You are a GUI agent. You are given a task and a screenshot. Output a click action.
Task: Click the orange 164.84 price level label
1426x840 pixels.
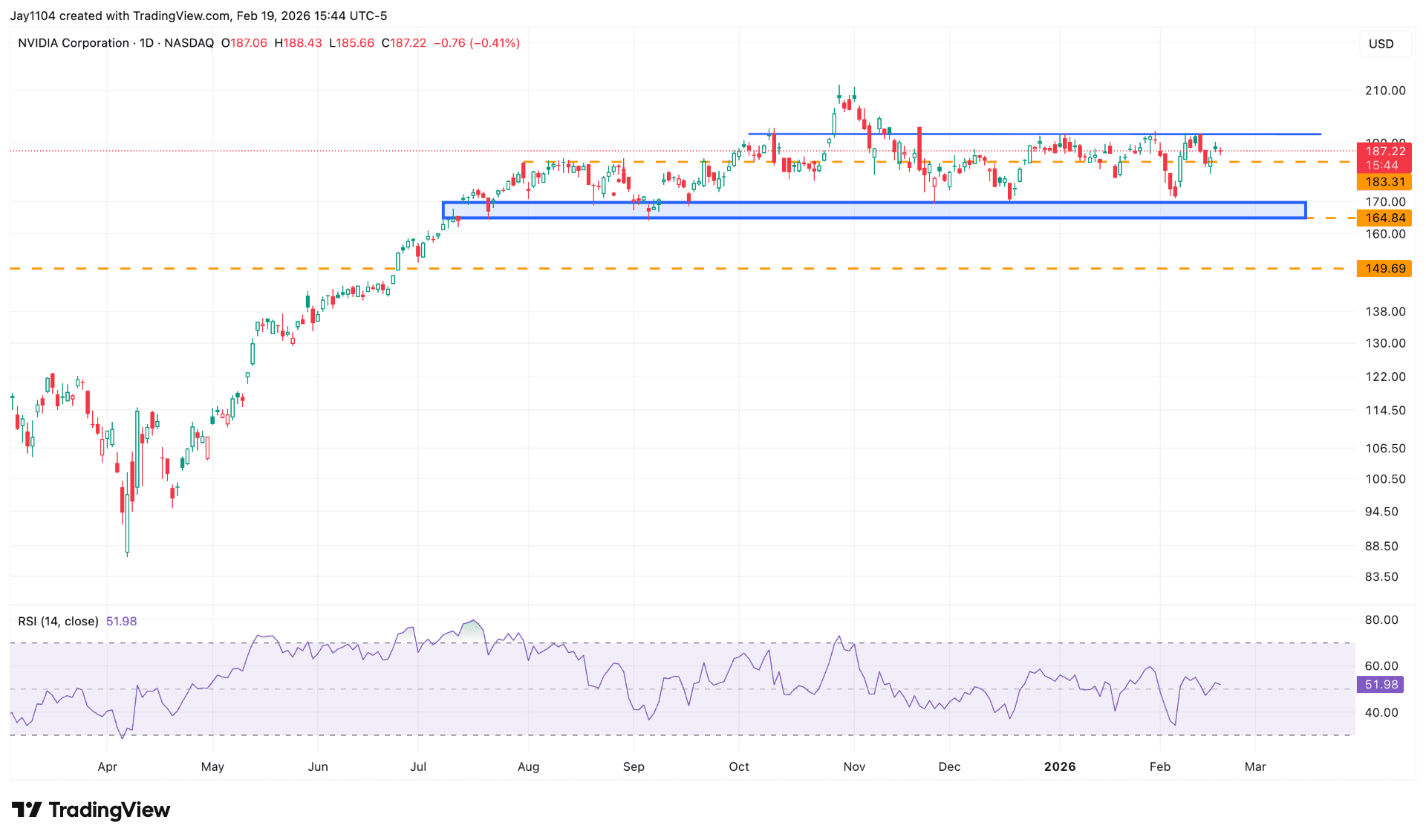pos(1384,218)
